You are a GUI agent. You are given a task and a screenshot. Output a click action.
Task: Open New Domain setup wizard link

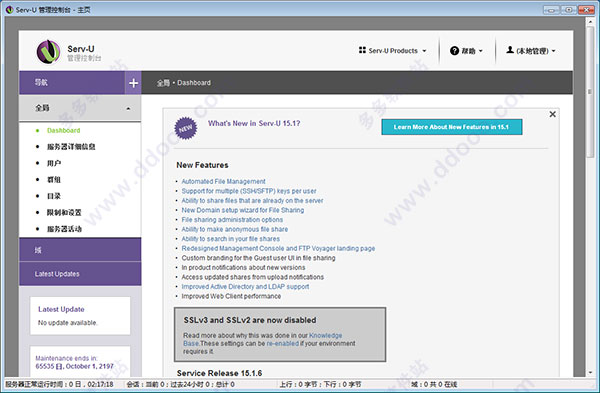(243, 210)
